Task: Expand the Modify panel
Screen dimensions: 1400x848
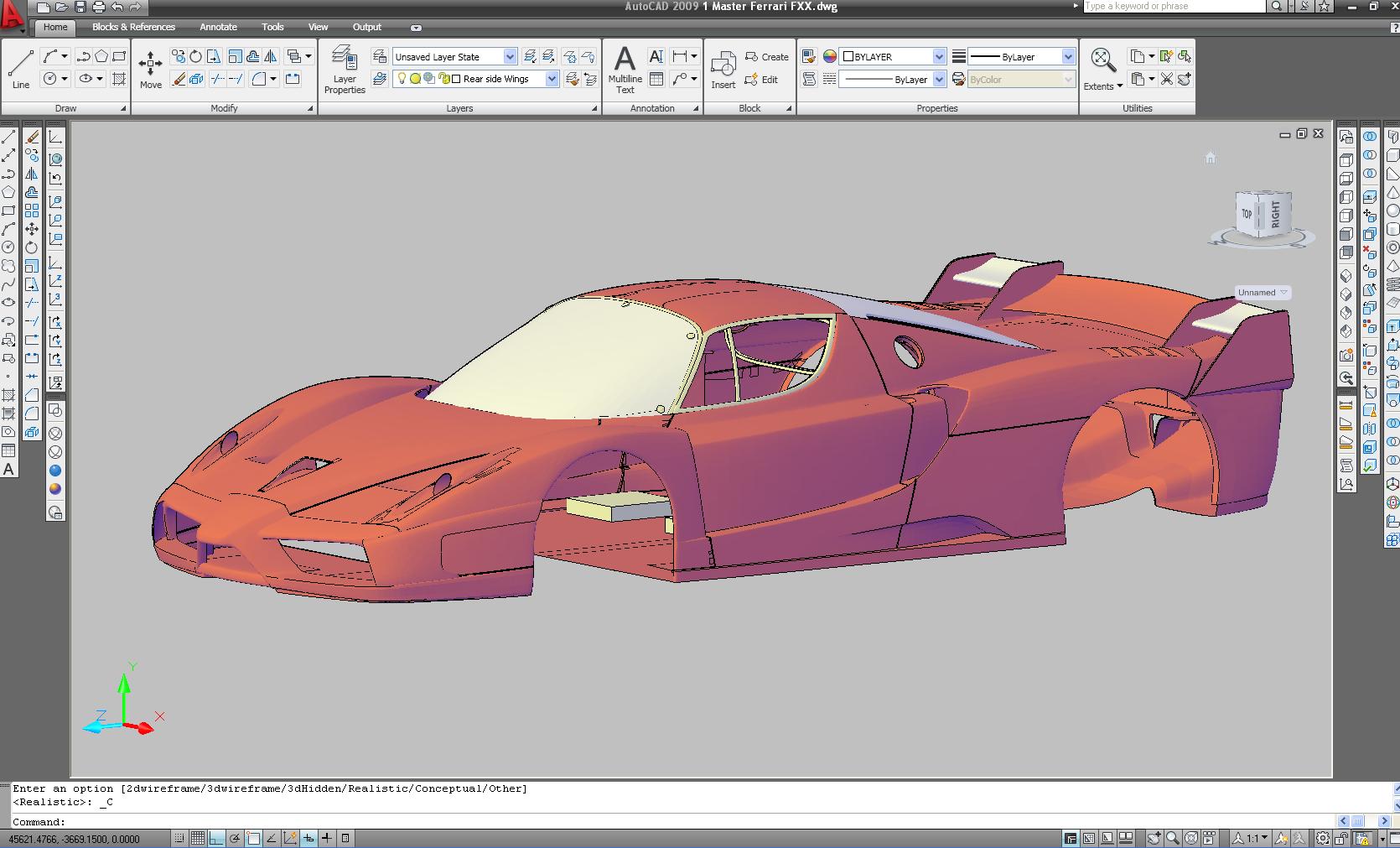Action: (x=310, y=108)
